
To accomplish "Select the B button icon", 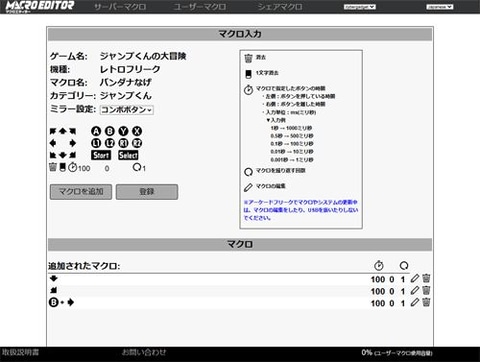I will click(110, 131).
